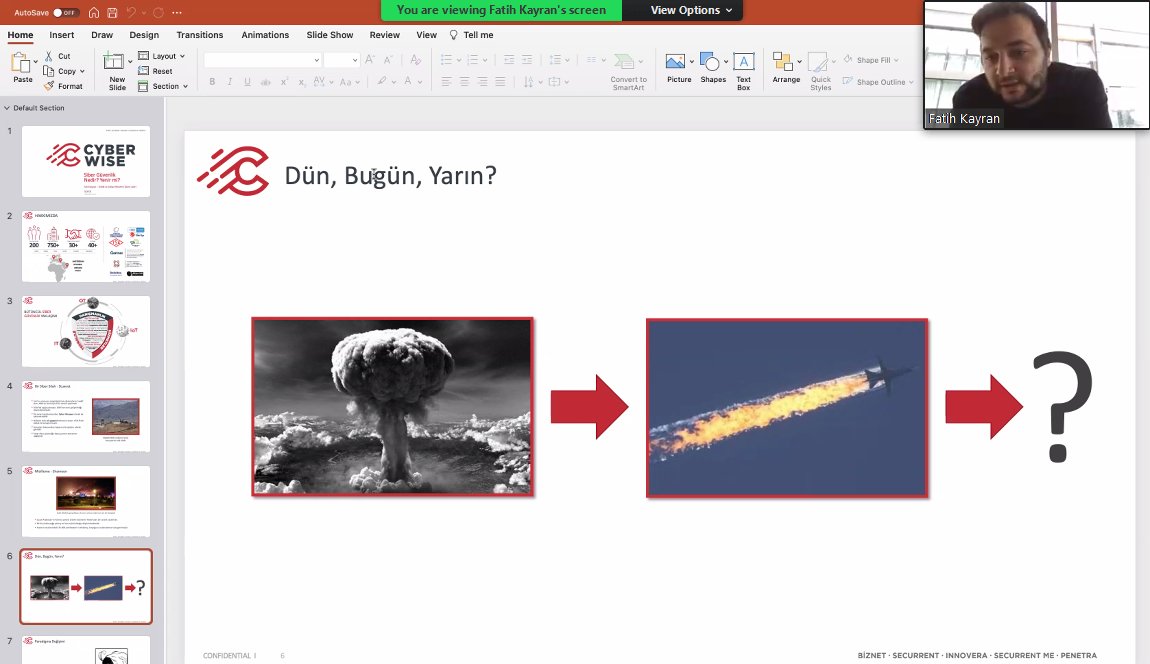Image resolution: width=1150 pixels, height=664 pixels.
Task: Expand the Paste options arrow
Action: pos(35,62)
